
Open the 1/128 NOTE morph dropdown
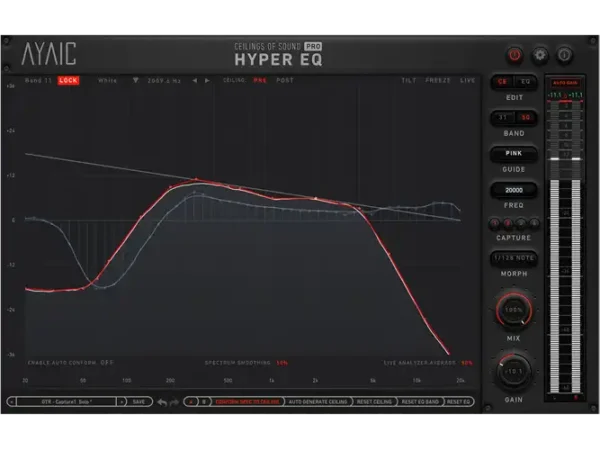[514, 258]
